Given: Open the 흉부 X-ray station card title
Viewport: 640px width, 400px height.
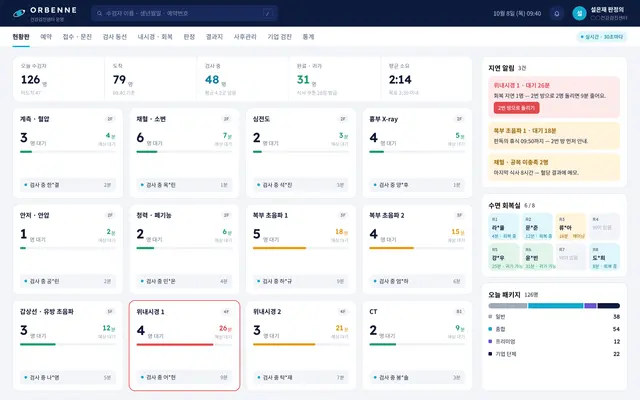Looking at the screenshot, I should [383, 119].
